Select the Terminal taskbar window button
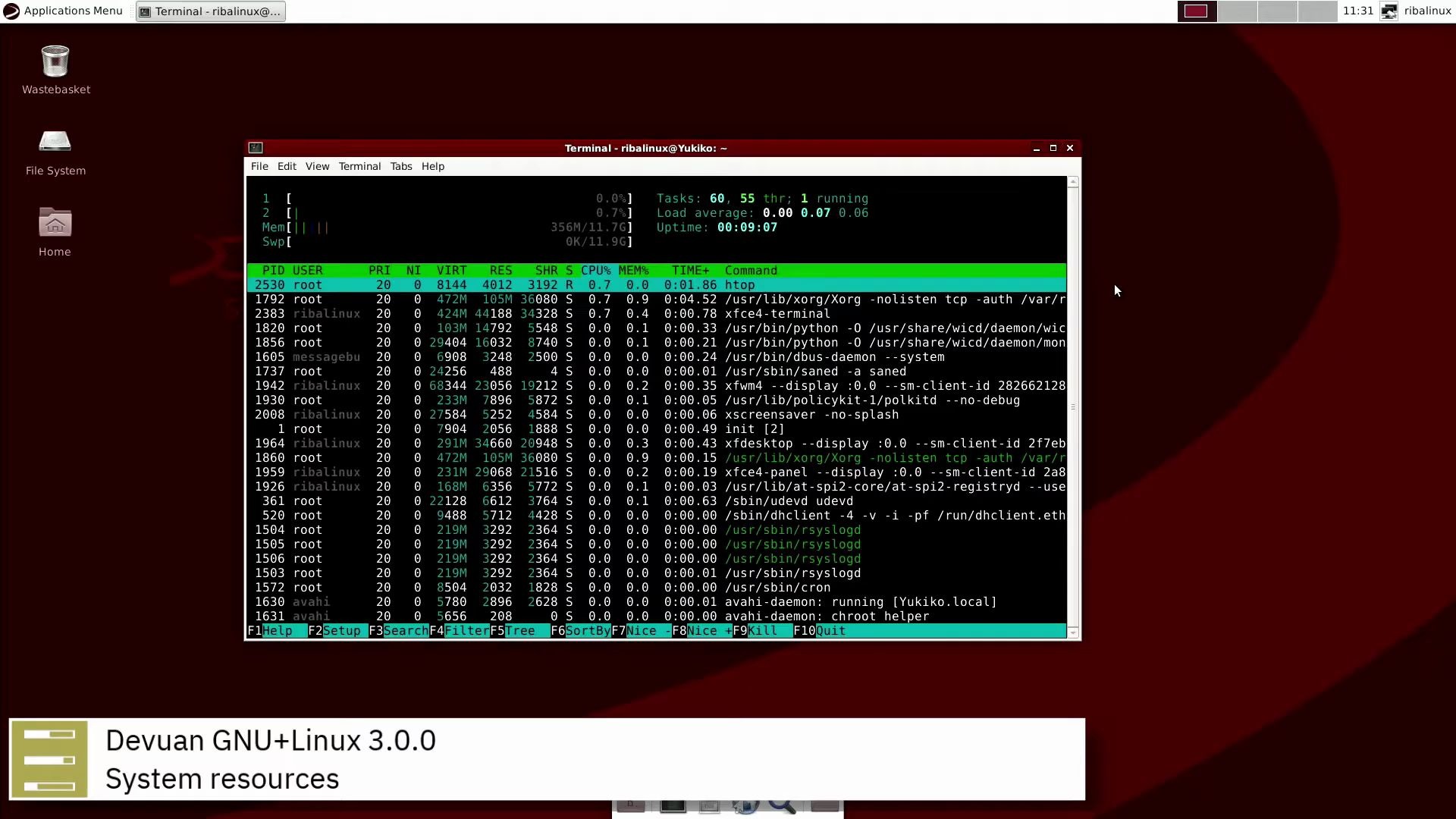 pos(211,11)
